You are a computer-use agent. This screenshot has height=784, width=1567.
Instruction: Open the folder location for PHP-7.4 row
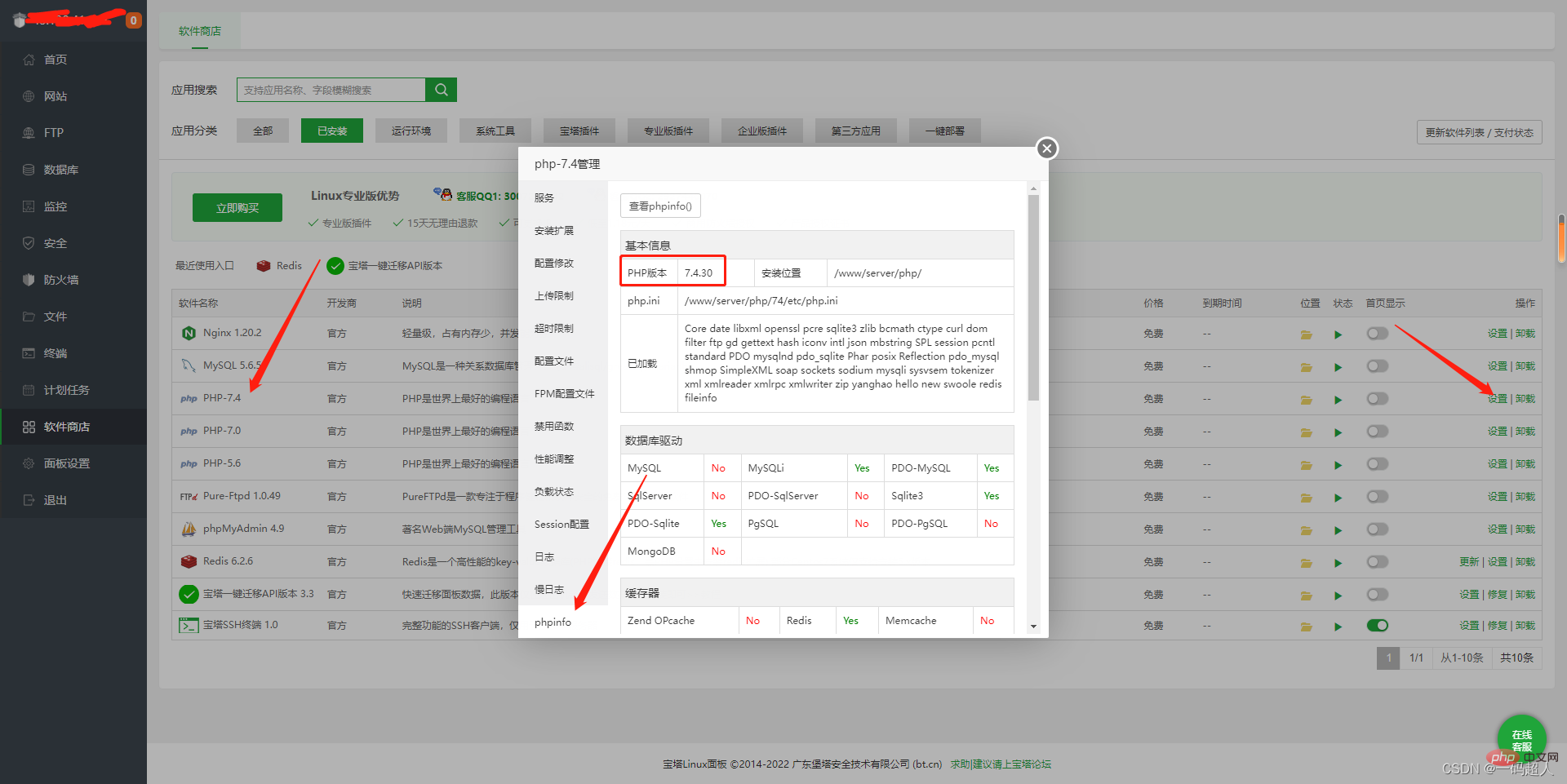pos(1307,400)
